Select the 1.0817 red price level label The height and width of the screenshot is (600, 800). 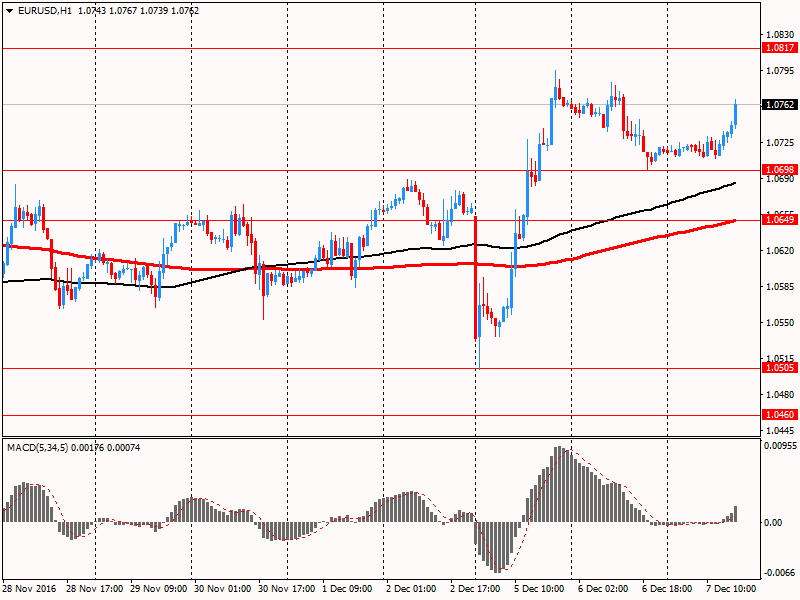(780, 47)
